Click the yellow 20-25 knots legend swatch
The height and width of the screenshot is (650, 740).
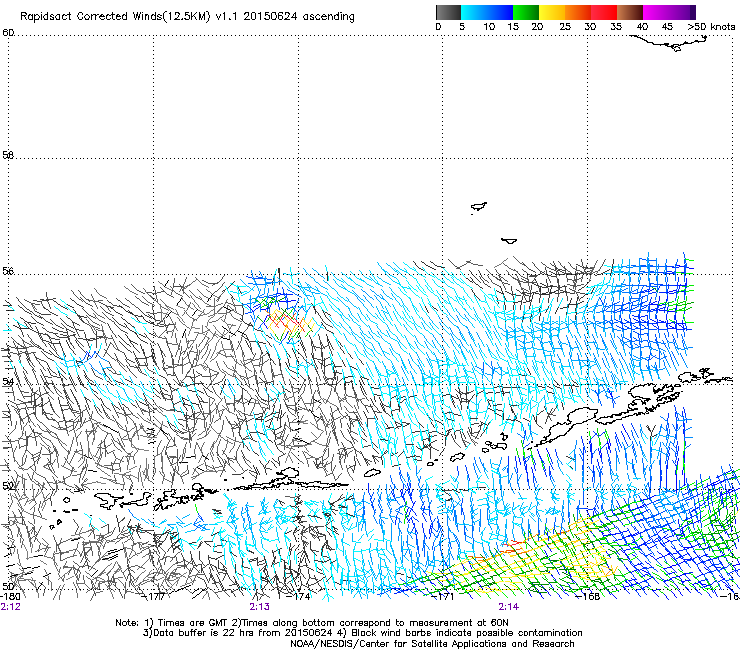click(552, 12)
